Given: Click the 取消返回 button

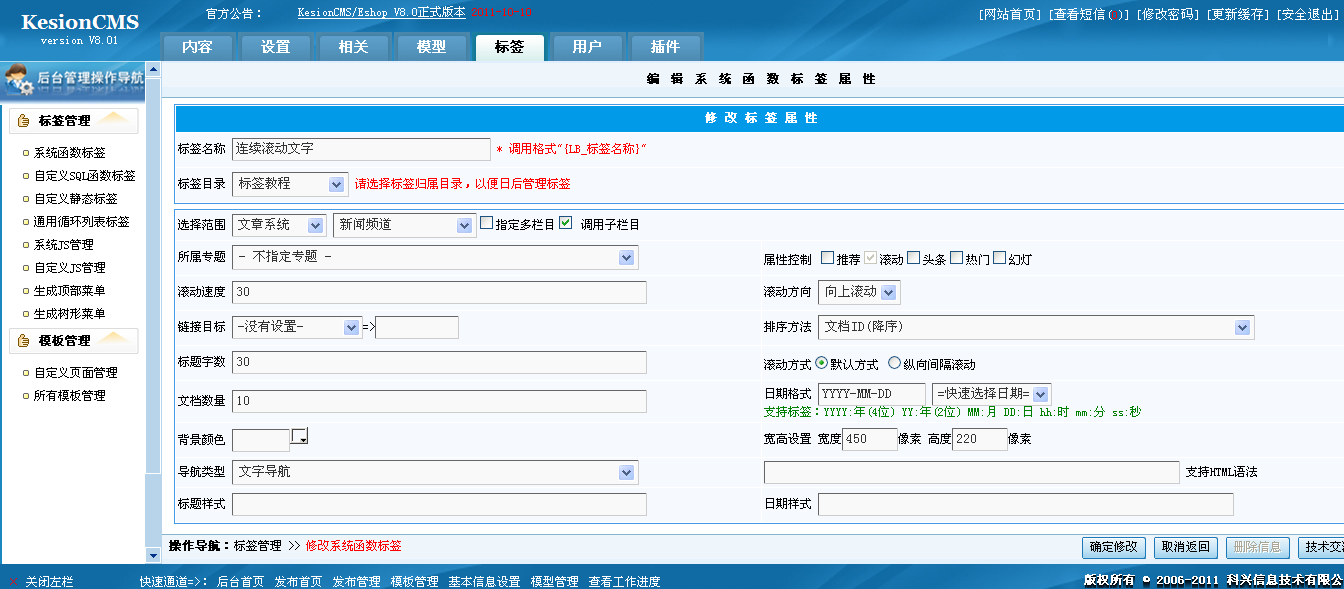Looking at the screenshot, I should [1187, 548].
